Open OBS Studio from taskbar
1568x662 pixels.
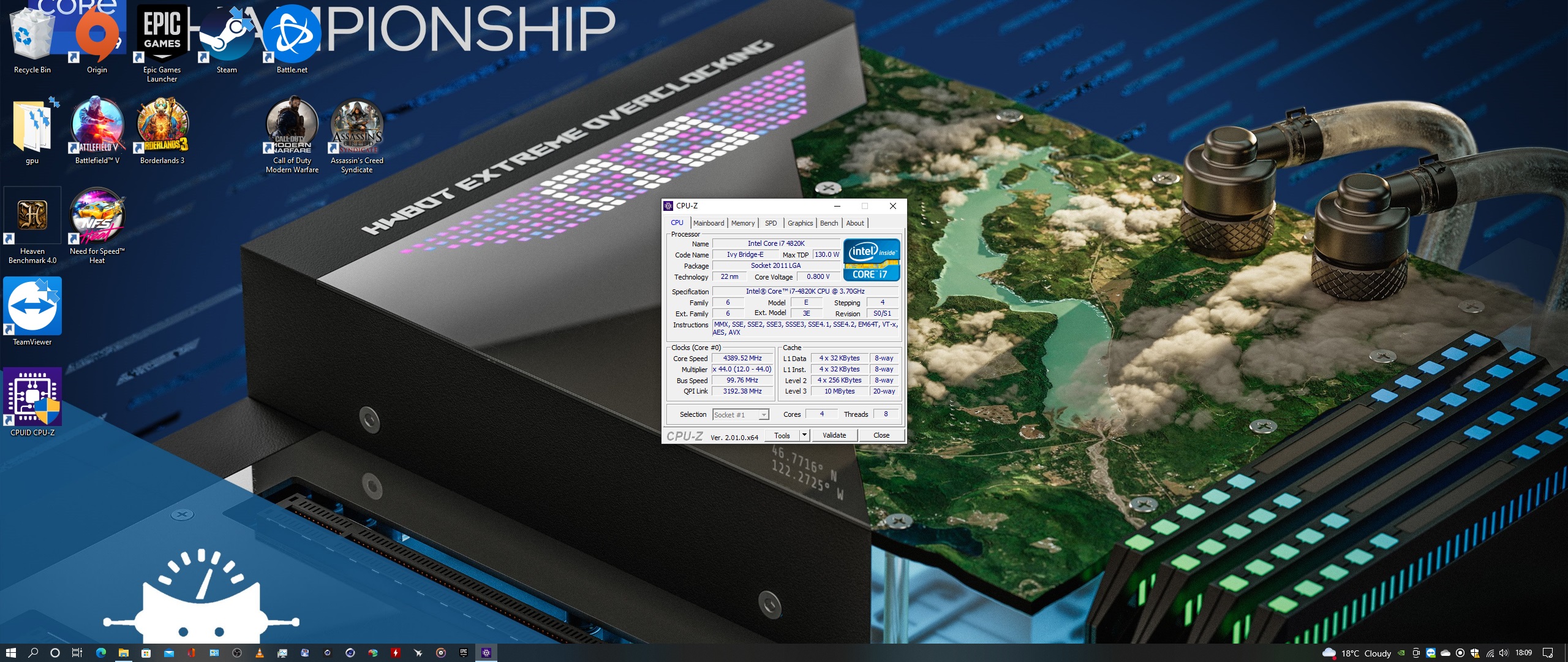pyautogui.click(x=237, y=653)
